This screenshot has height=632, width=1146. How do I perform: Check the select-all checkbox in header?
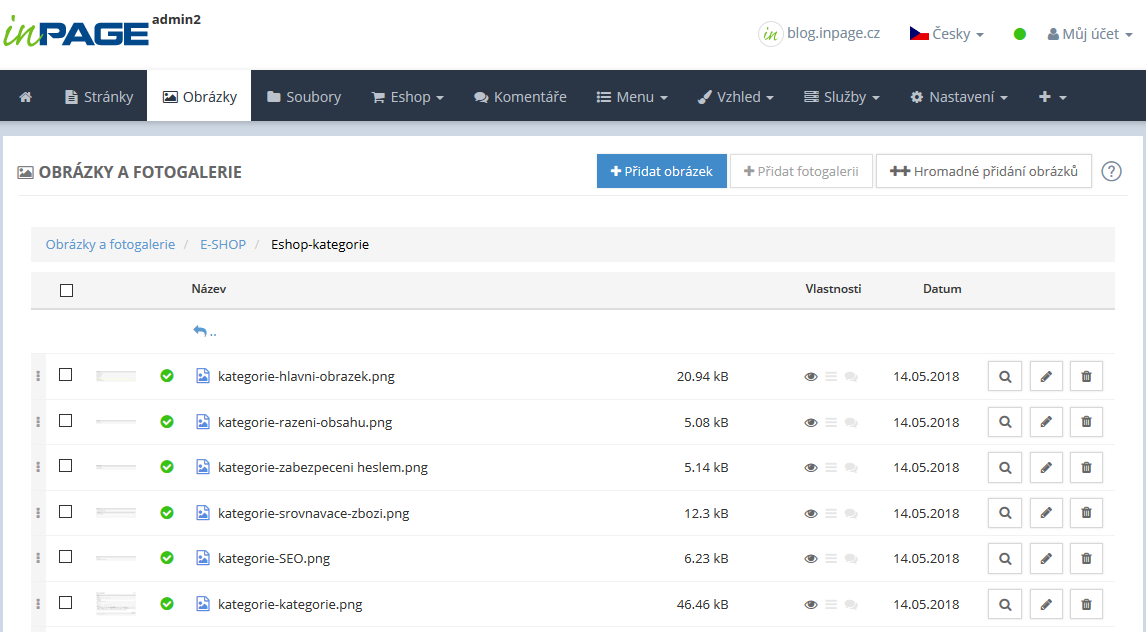pos(66,290)
